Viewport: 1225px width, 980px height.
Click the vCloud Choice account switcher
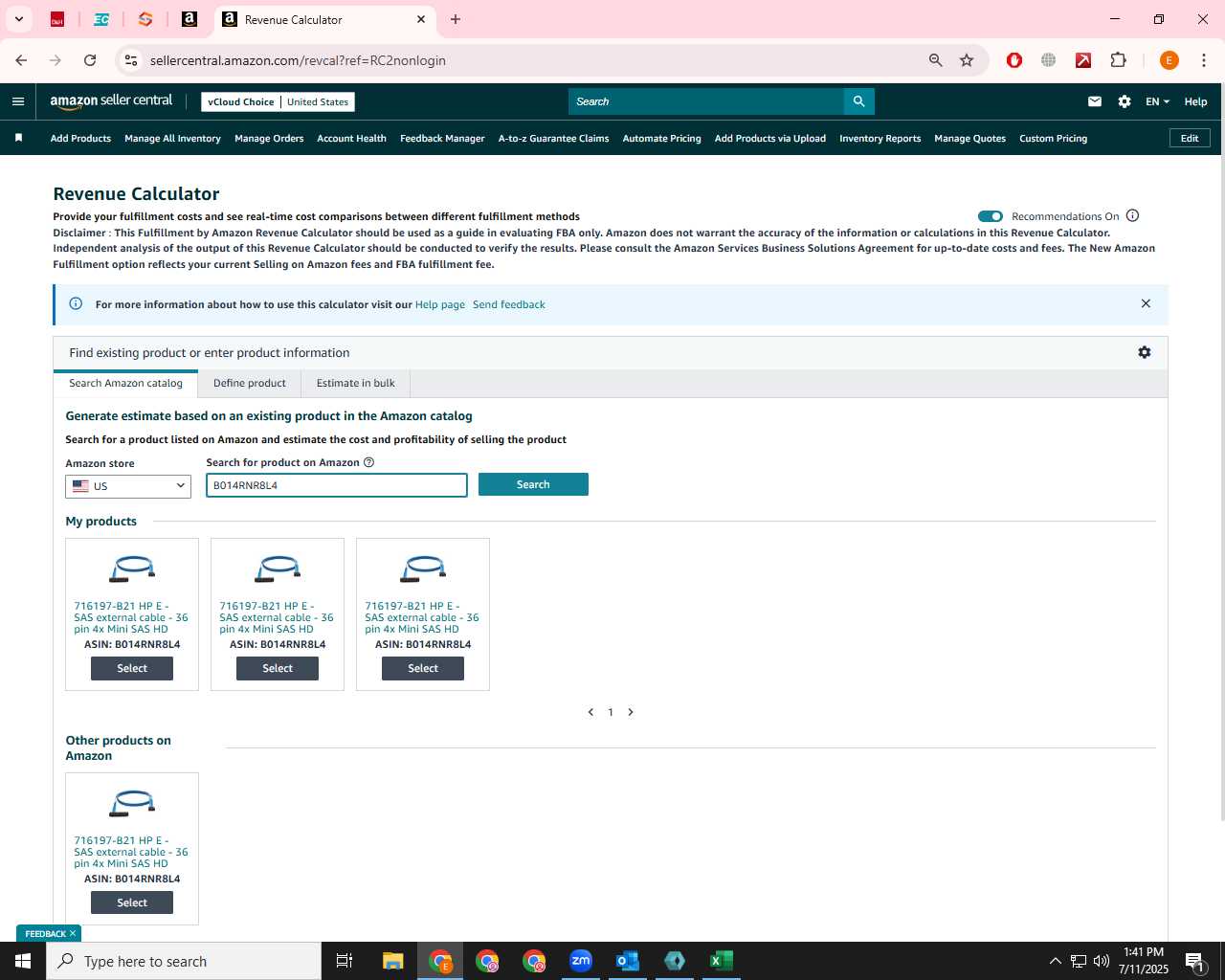pyautogui.click(x=278, y=101)
